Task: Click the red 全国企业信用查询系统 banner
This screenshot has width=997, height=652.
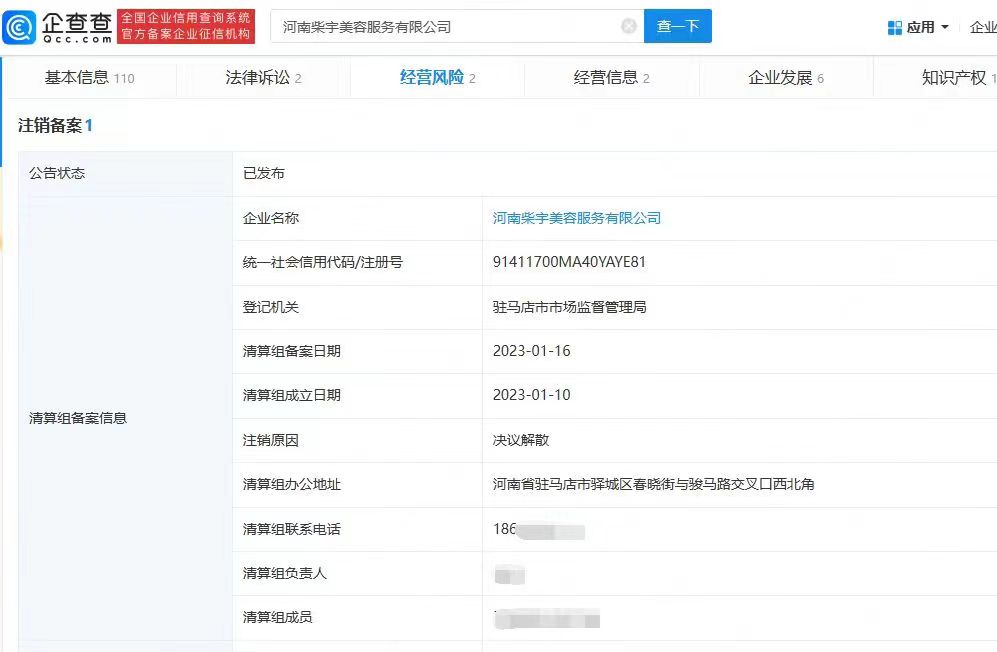Action: coord(186,26)
